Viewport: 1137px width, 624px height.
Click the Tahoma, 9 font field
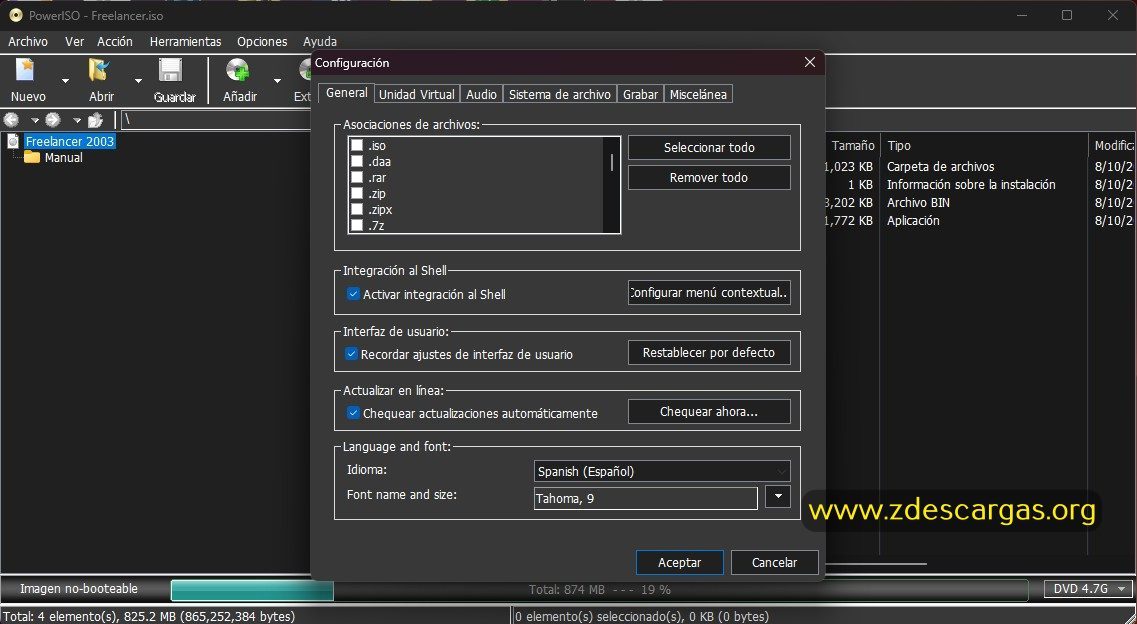point(645,499)
